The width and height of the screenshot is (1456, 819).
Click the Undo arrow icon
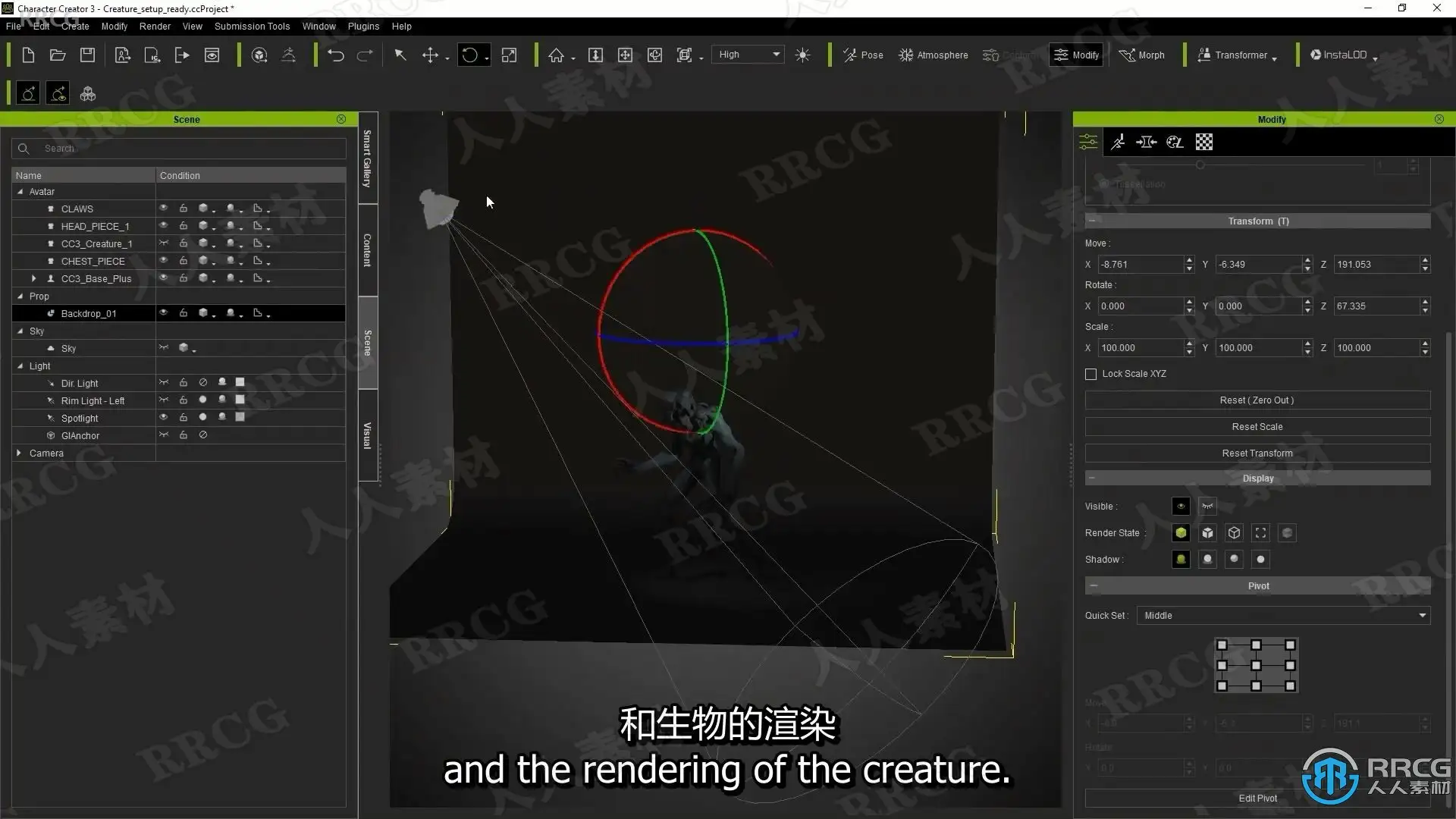click(335, 55)
